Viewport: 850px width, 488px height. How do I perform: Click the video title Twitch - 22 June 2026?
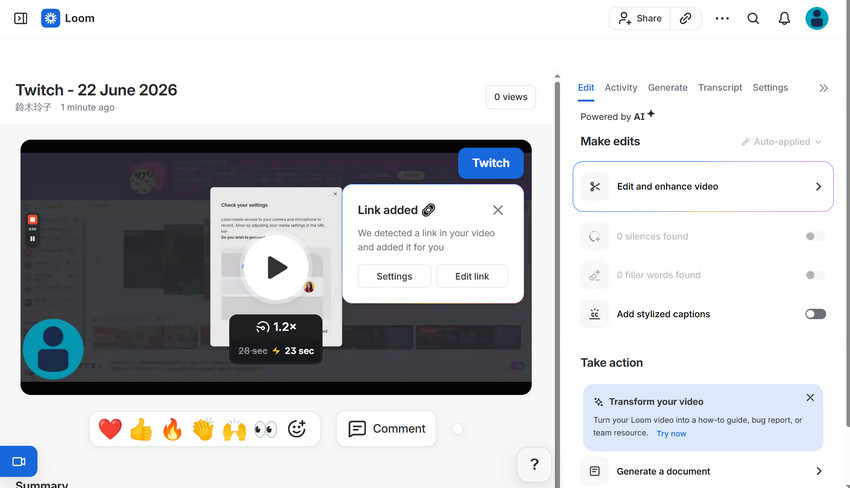pyautogui.click(x=96, y=90)
